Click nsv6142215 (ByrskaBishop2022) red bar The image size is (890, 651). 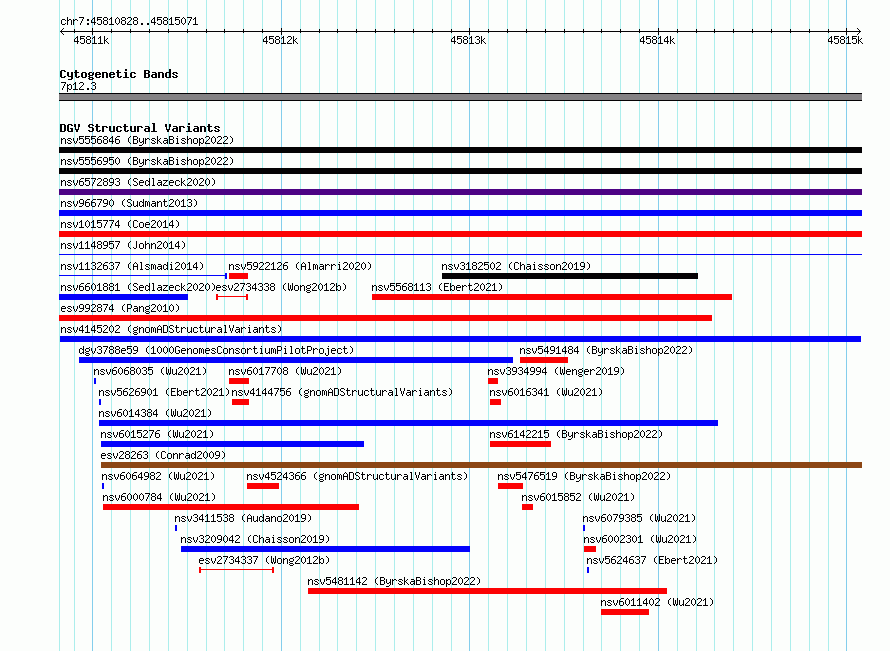(x=520, y=444)
